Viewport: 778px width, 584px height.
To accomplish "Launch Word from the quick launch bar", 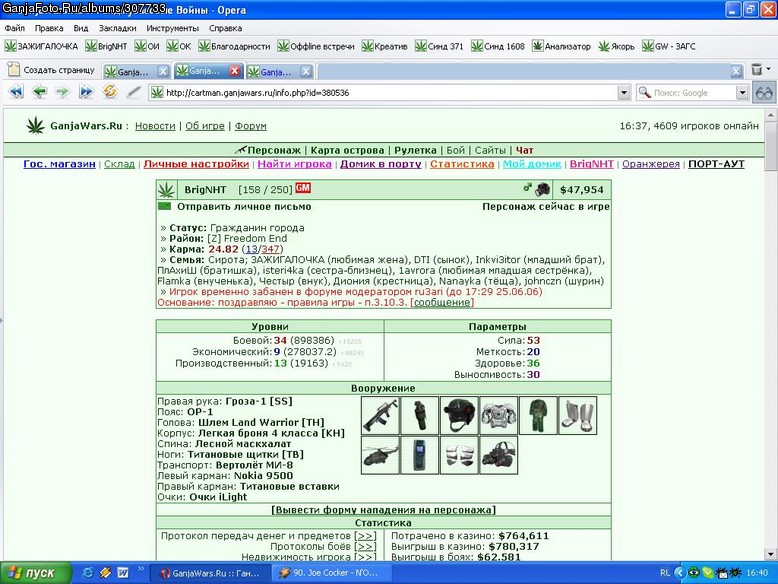I will [123, 573].
